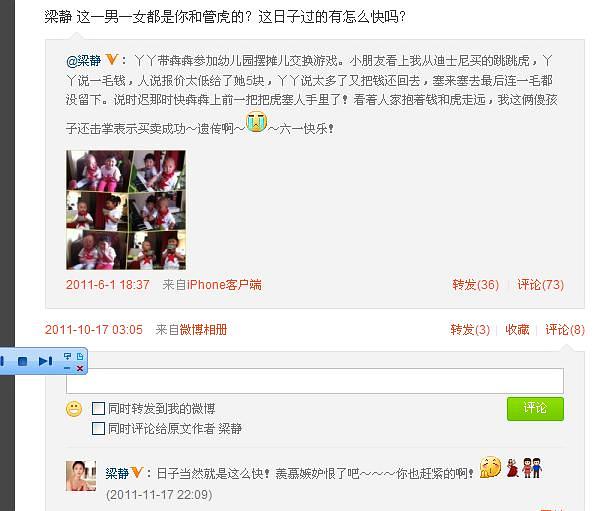Open 评论(73) on the original post
The height and width of the screenshot is (511, 603).
540,285
